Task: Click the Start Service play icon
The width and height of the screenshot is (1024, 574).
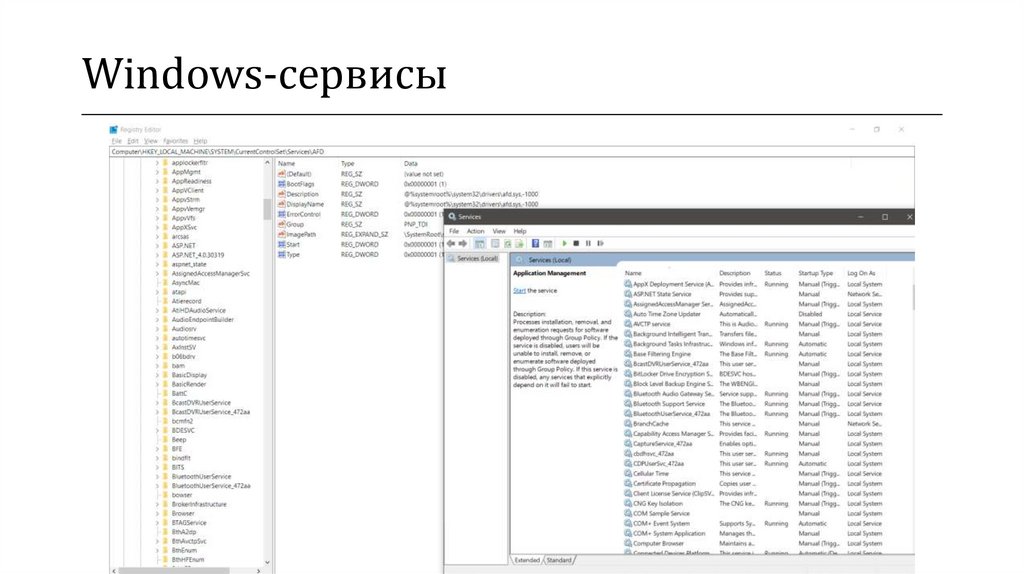Action: tap(564, 243)
